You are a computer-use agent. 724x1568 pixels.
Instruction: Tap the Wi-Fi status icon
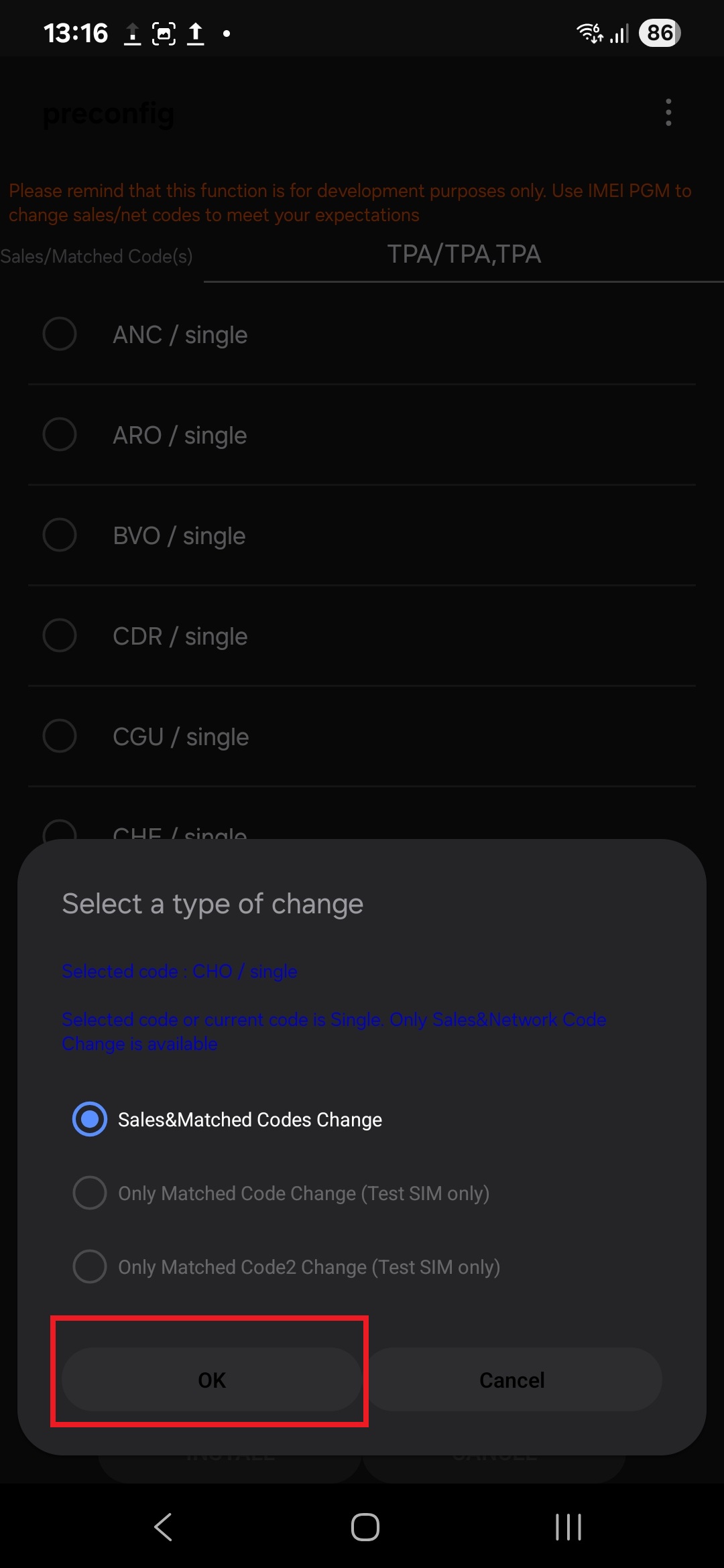589,33
